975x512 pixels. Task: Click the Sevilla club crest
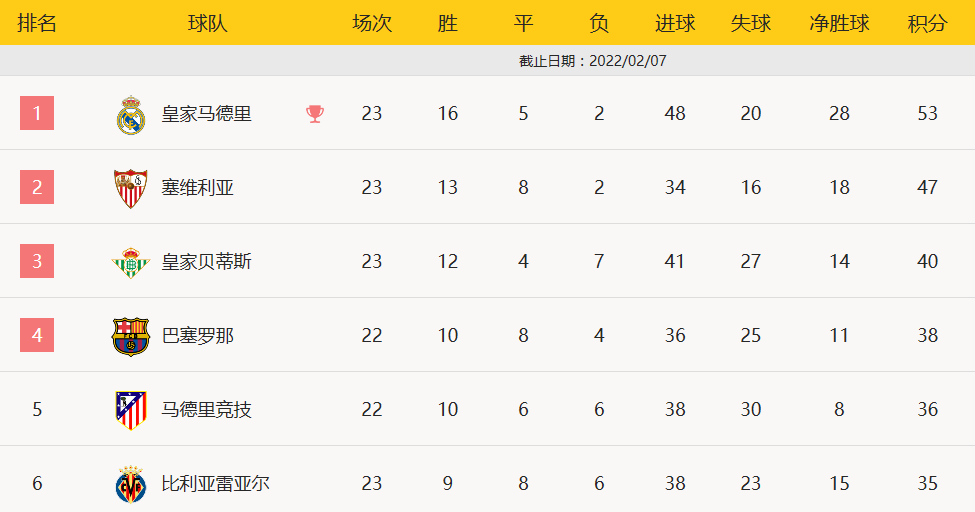click(131, 188)
